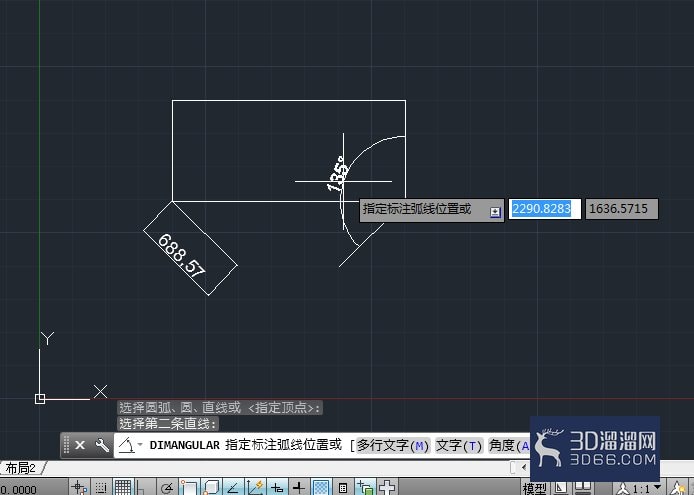
Task: Switch to the 布局2 layout tab
Action: (20, 468)
